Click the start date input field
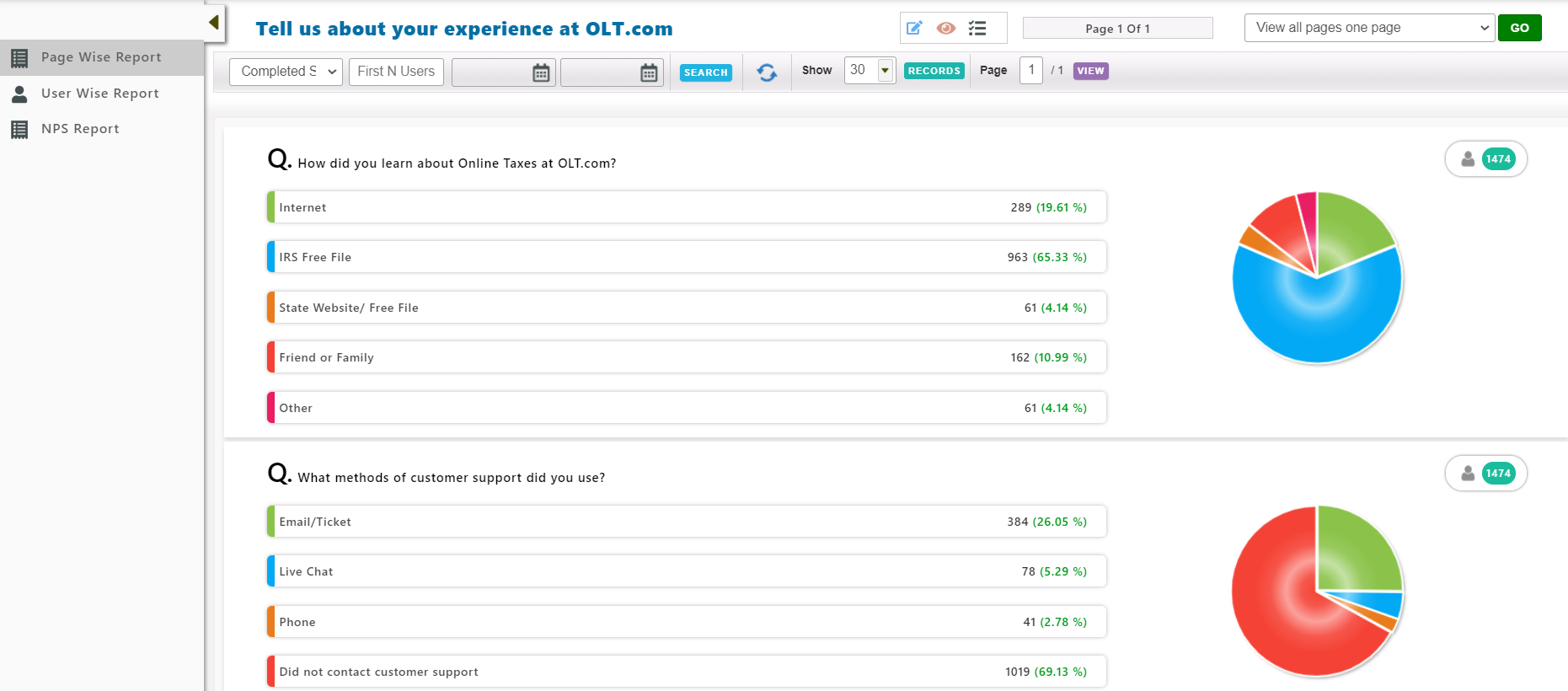Screen dimensions: 1568x691 pos(503,72)
